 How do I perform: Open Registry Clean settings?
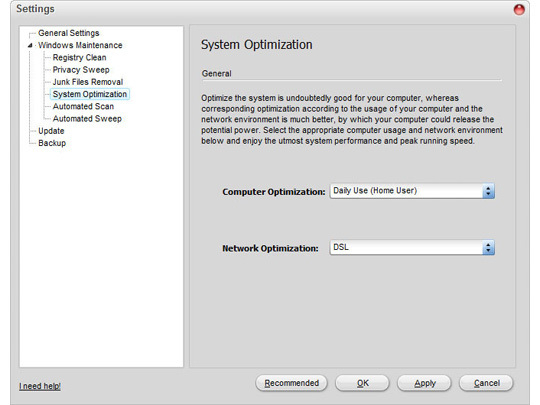79,58
